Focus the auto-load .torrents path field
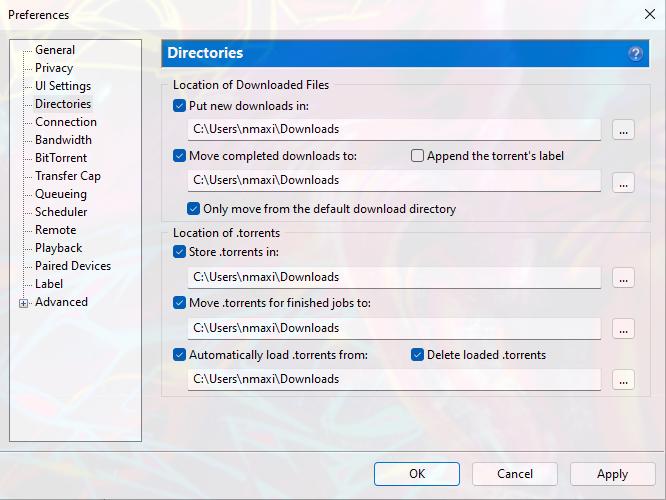This screenshot has height=500, width=666. click(394, 379)
